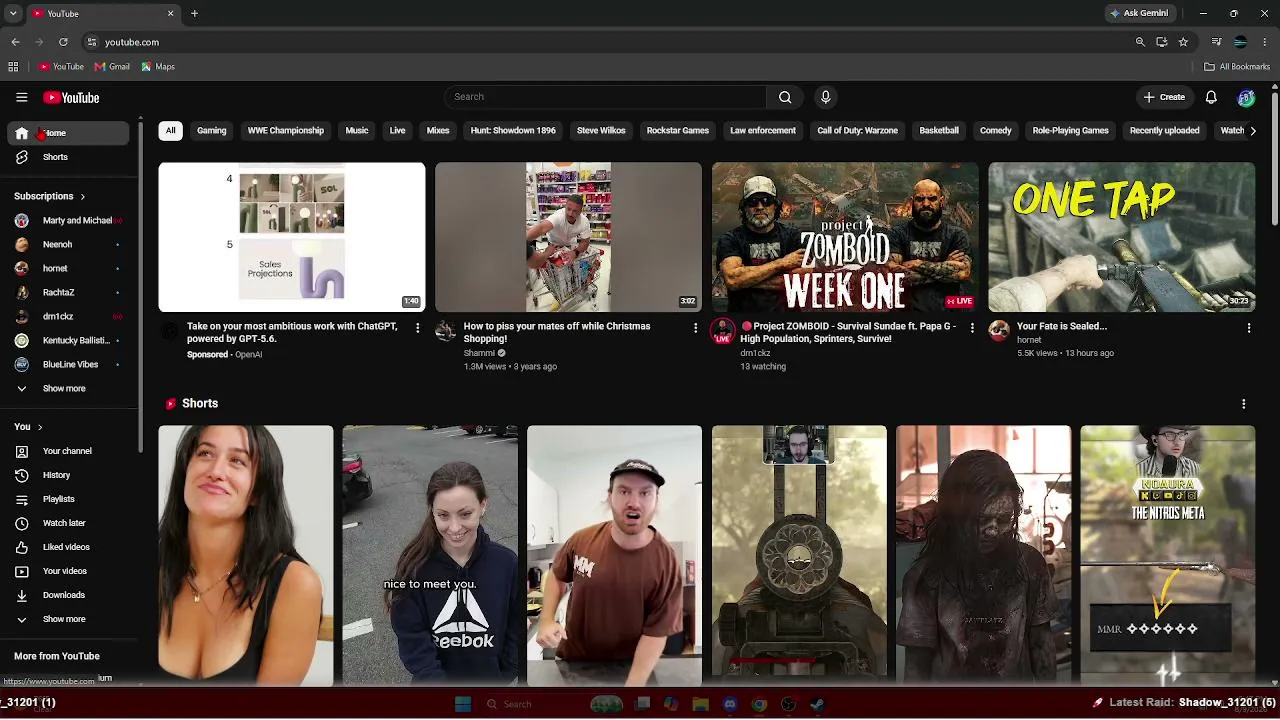Open Discord from the taskbar
Image resolution: width=1280 pixels, height=720 pixels.
[730, 704]
